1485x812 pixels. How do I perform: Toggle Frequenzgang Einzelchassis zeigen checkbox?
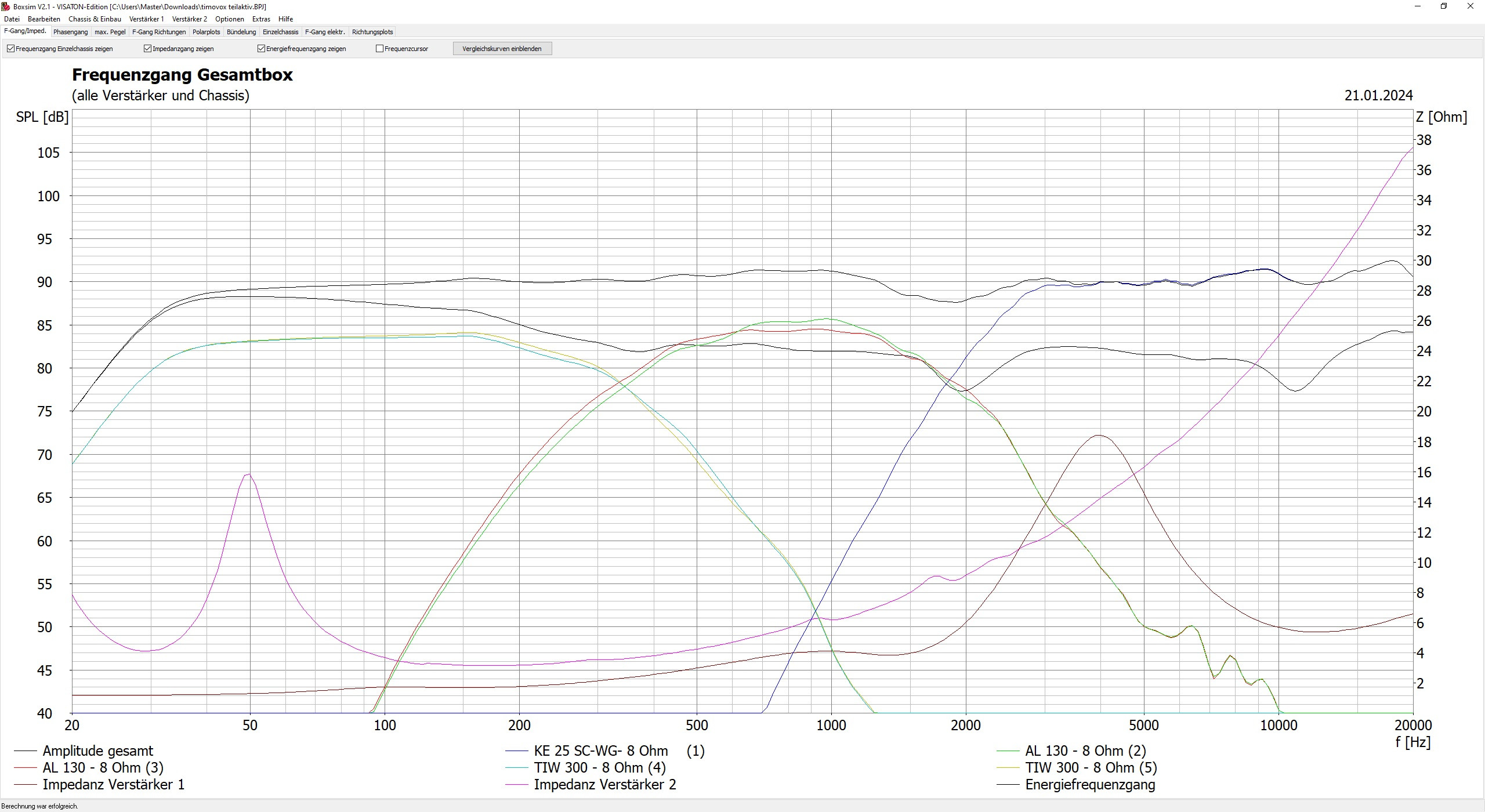(10, 49)
